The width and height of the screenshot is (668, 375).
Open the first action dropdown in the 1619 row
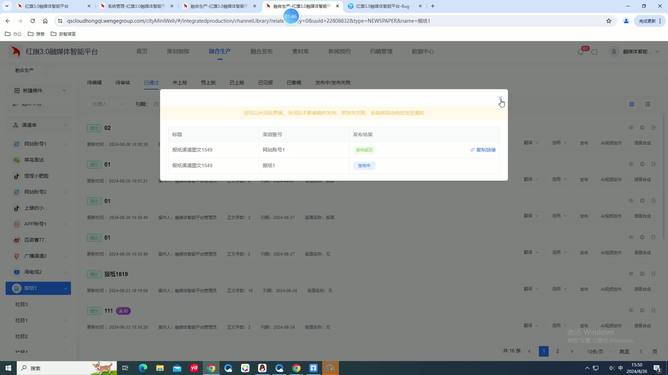tap(530, 289)
